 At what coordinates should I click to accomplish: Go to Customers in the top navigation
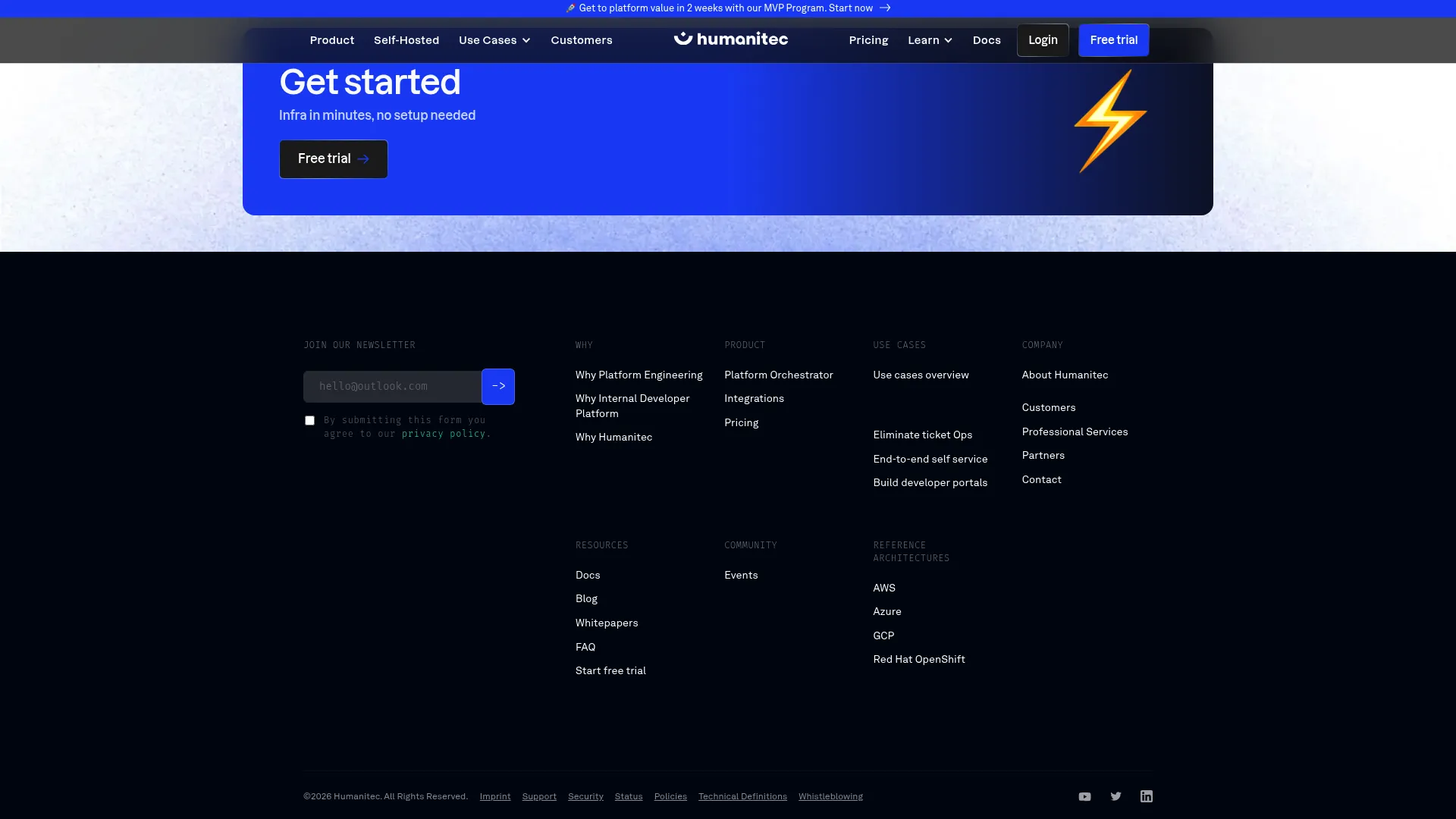pyautogui.click(x=582, y=40)
